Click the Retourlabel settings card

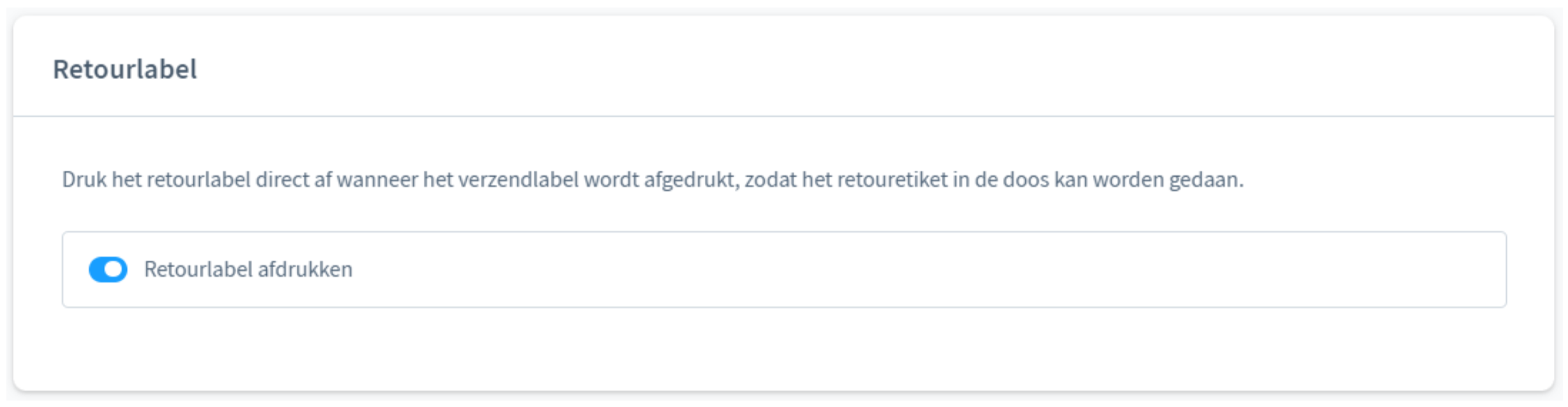pos(784,204)
